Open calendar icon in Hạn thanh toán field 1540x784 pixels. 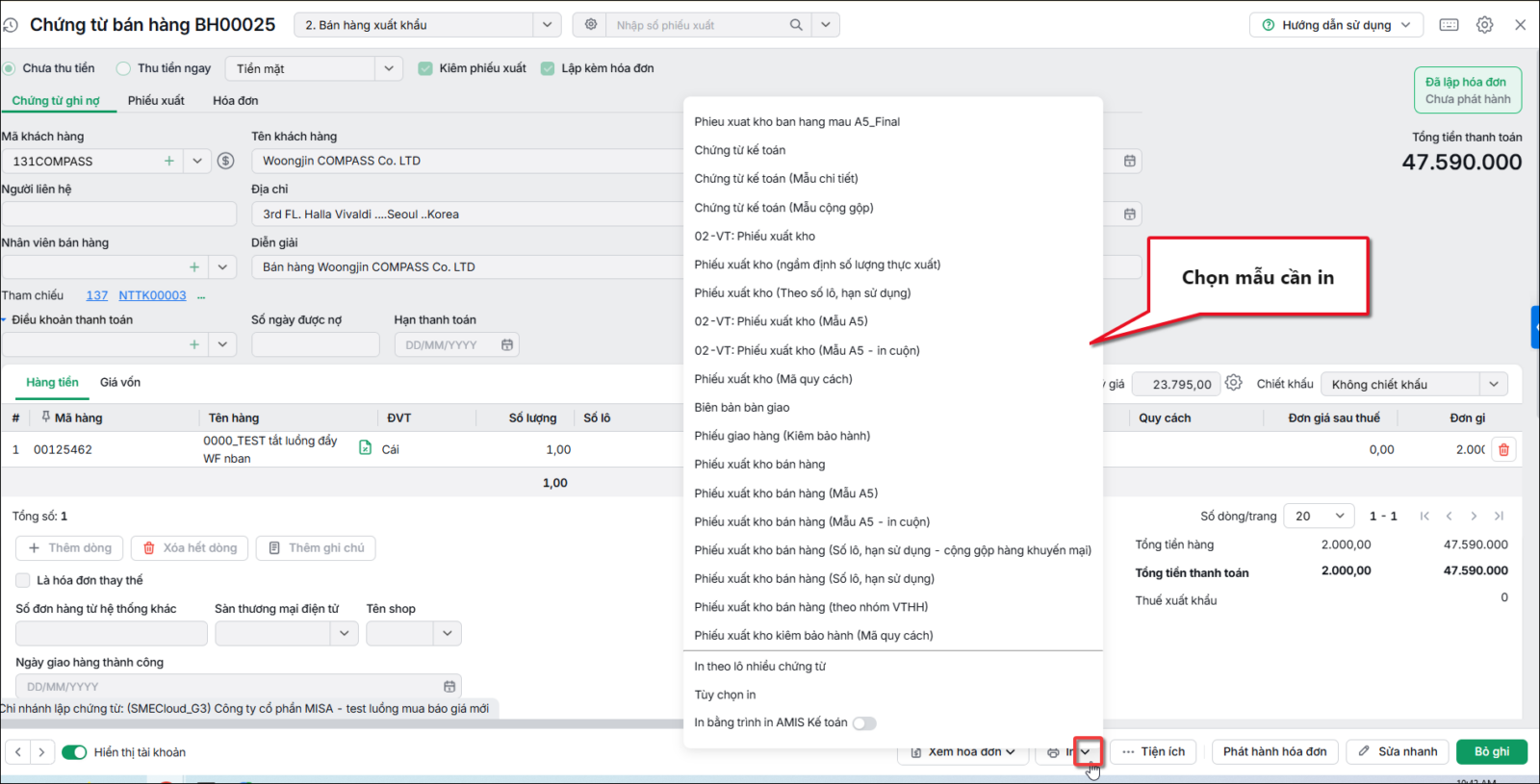507,344
